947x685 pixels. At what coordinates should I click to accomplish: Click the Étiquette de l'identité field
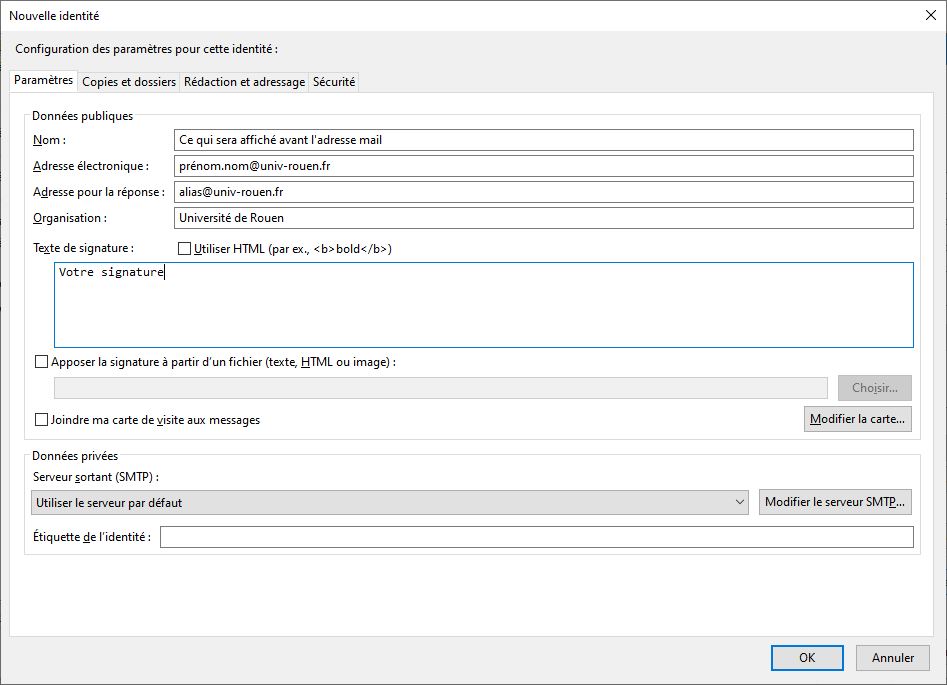(536, 538)
